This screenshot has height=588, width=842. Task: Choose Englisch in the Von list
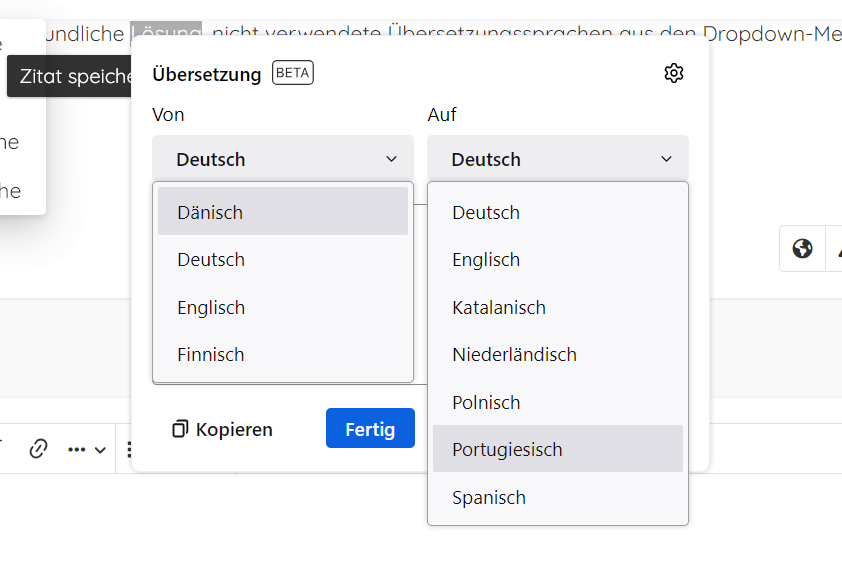pyautogui.click(x=283, y=307)
